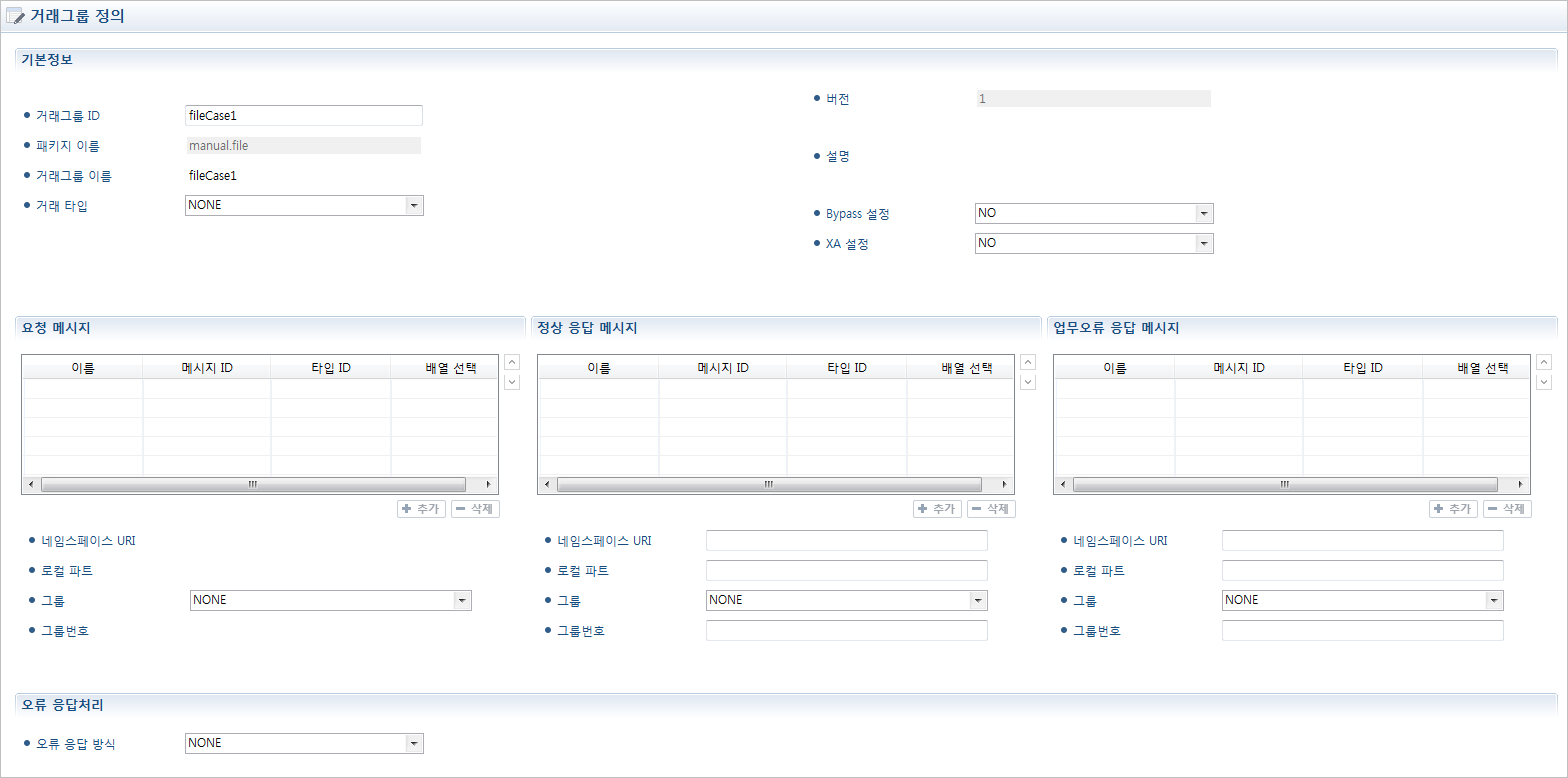Click move-up arrow beside 업무오류 응답 메시지 table
Viewport: 1568px width, 778px height.
click(x=1544, y=362)
